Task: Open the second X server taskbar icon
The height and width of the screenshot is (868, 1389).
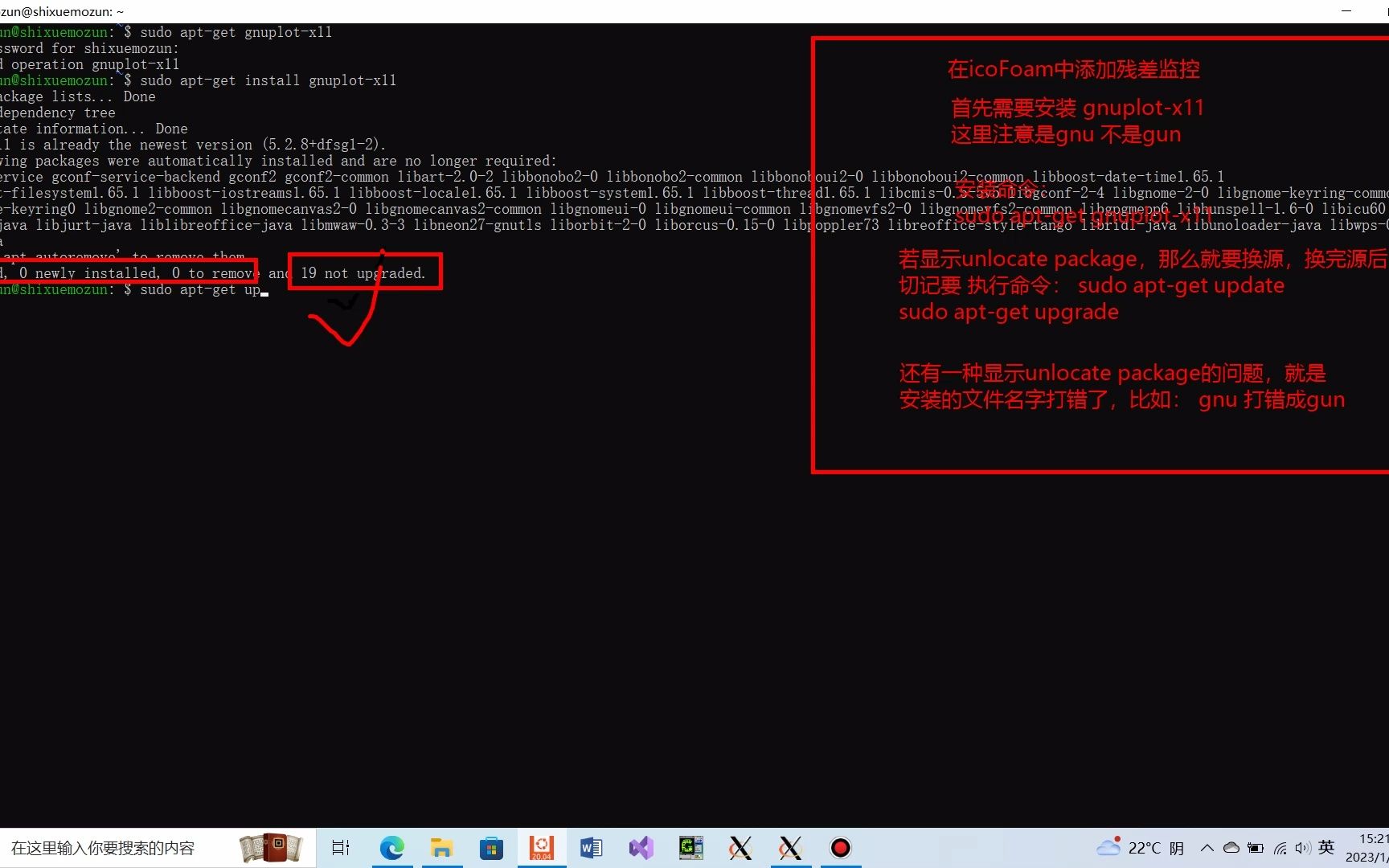Action: 790,848
